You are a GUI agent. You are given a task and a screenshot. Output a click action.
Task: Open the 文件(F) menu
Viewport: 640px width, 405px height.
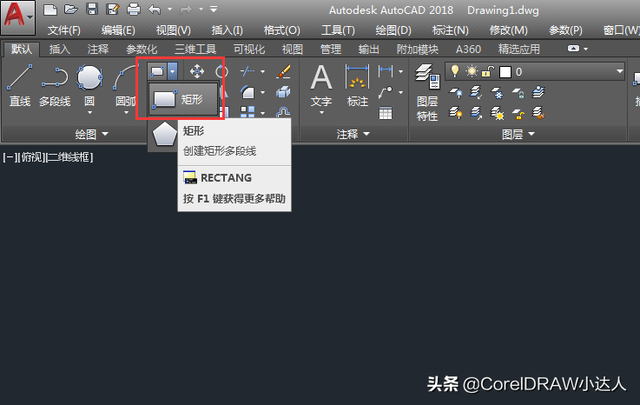[x=64, y=30]
